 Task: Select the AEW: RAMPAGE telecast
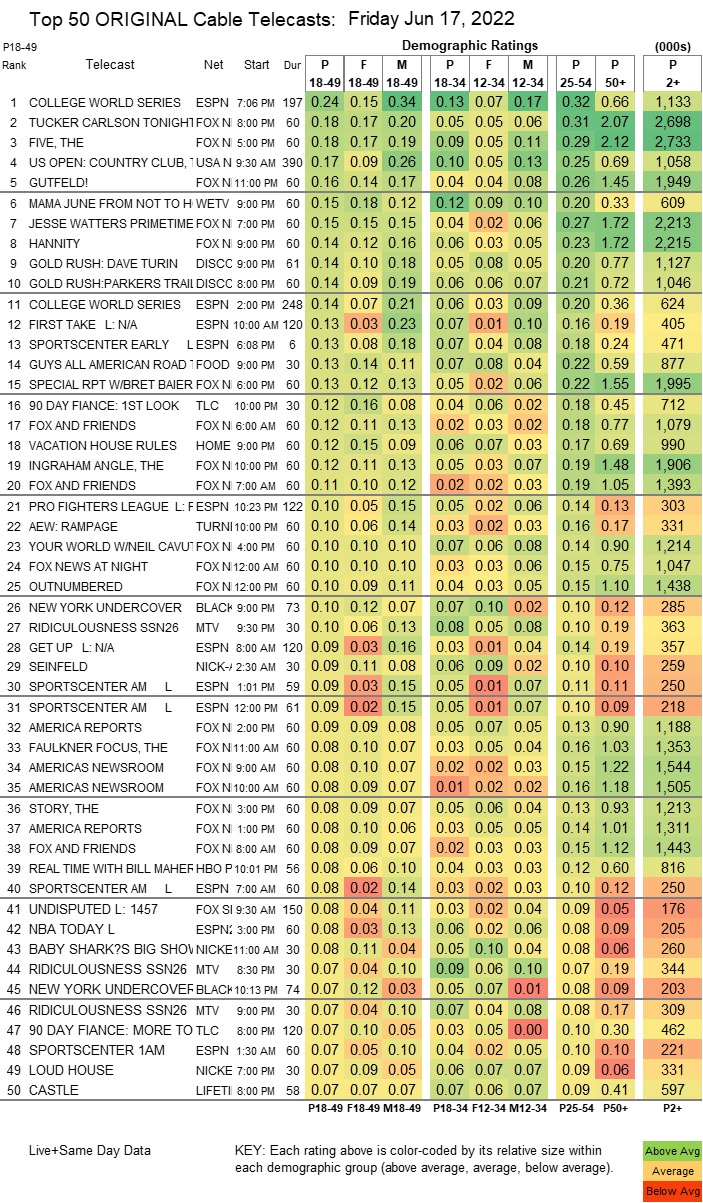72,526
